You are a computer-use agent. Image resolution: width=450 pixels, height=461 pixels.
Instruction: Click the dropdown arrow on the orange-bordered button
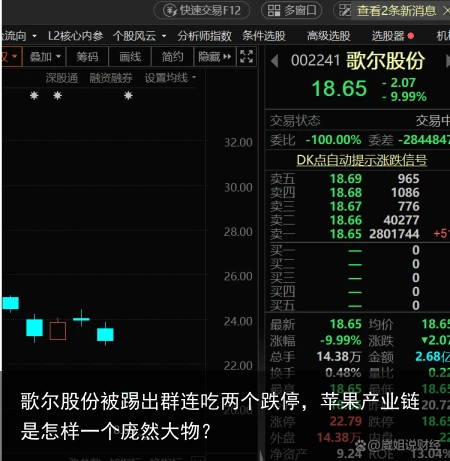point(14,56)
